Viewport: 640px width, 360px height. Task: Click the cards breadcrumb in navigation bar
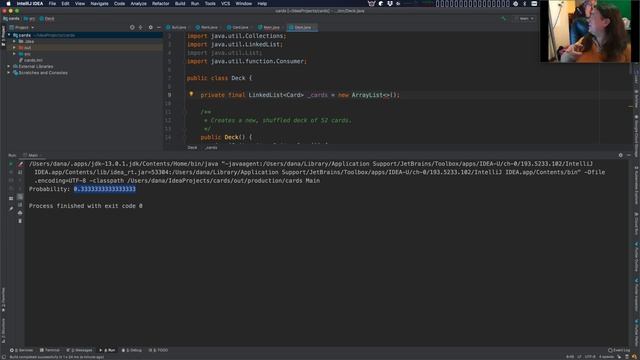(11, 18)
